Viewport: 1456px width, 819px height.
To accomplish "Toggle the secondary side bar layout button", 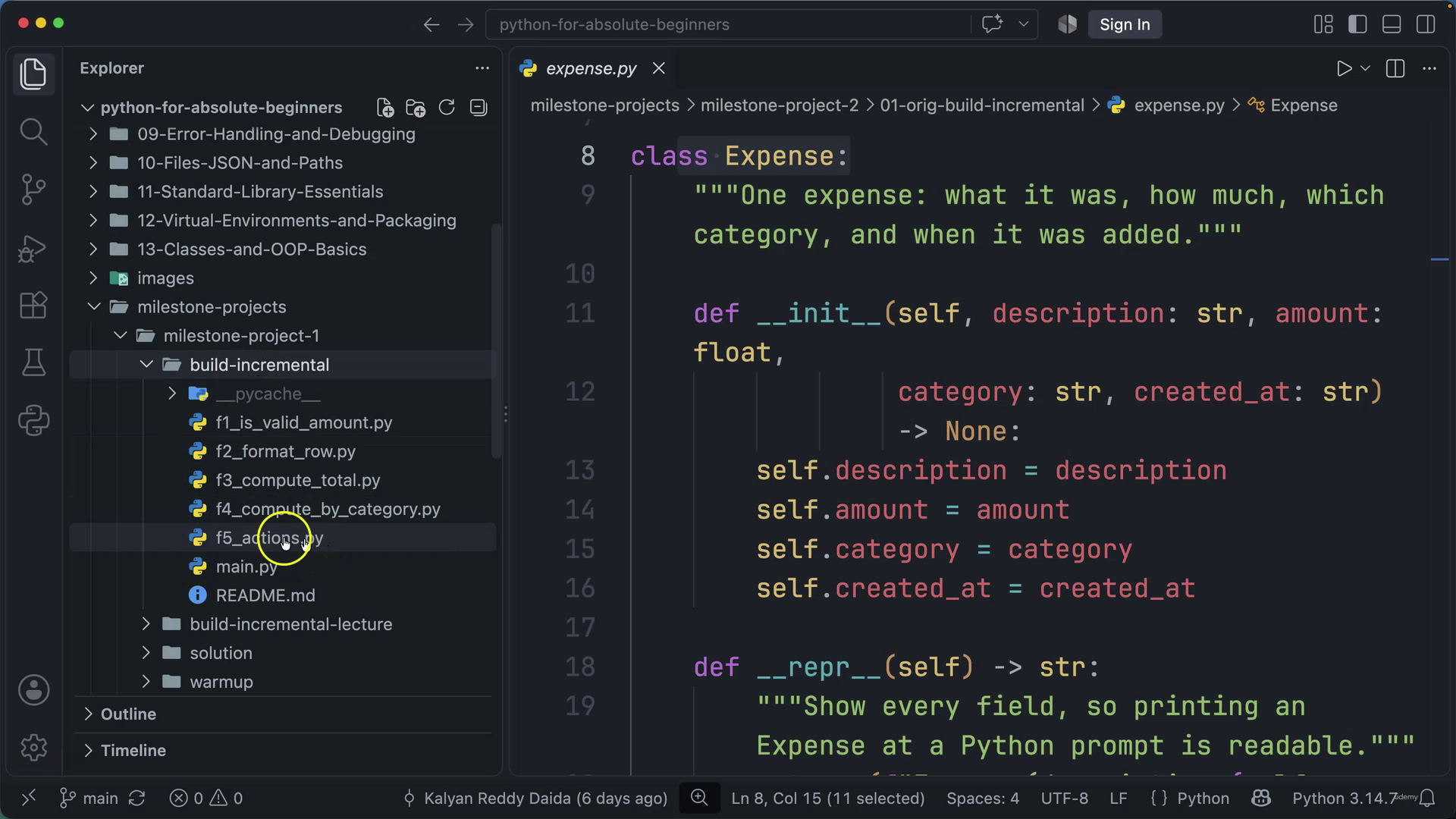I will [x=1426, y=24].
